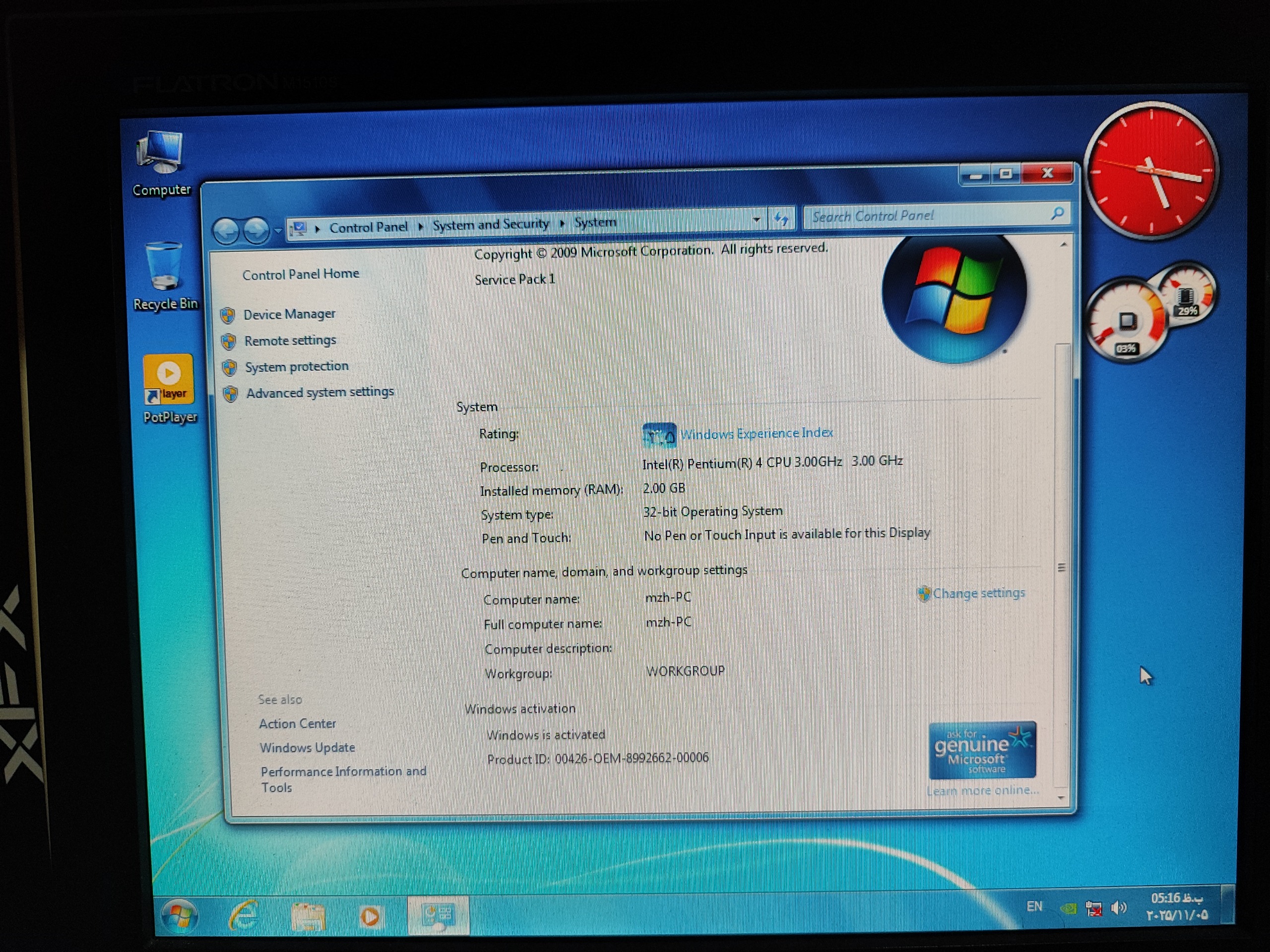Image resolution: width=1270 pixels, height=952 pixels.
Task: Click '32-bit Operating System' text
Action: [x=712, y=511]
